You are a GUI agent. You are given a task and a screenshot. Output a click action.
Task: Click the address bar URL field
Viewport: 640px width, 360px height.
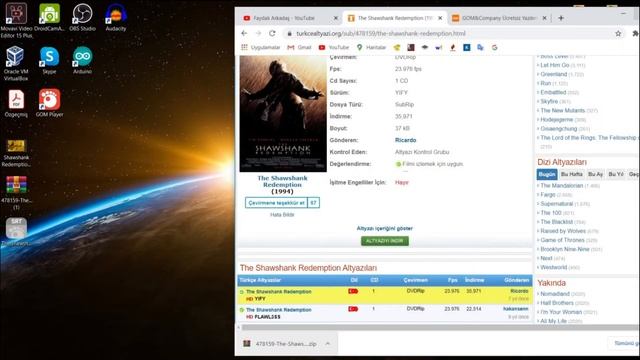click(449, 33)
